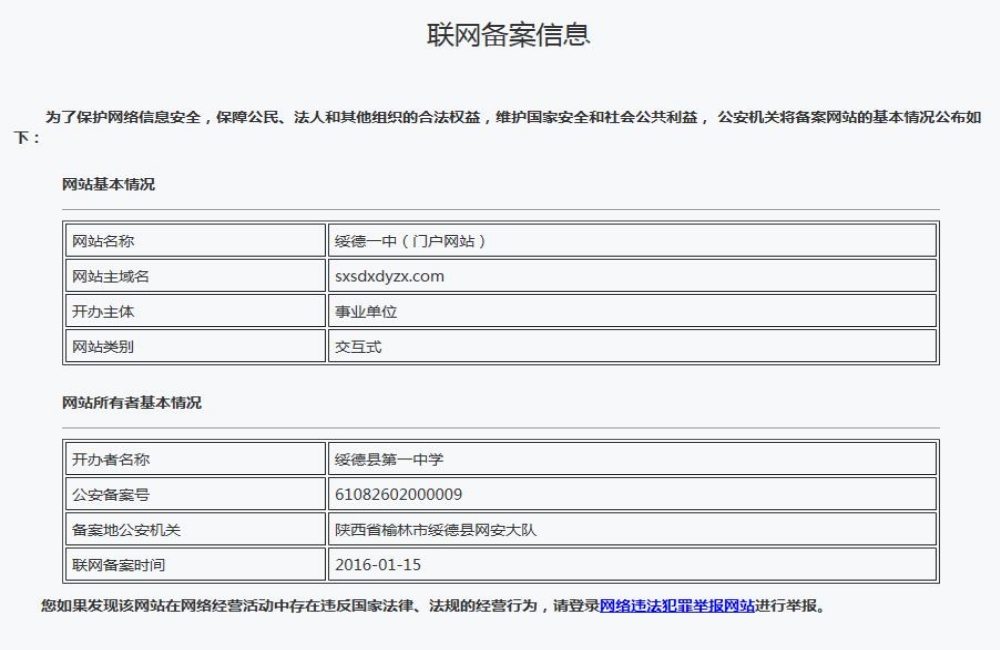The width and height of the screenshot is (1000, 650).
Task: Click the 备案地公安机关 label cell
Action: pos(195,529)
